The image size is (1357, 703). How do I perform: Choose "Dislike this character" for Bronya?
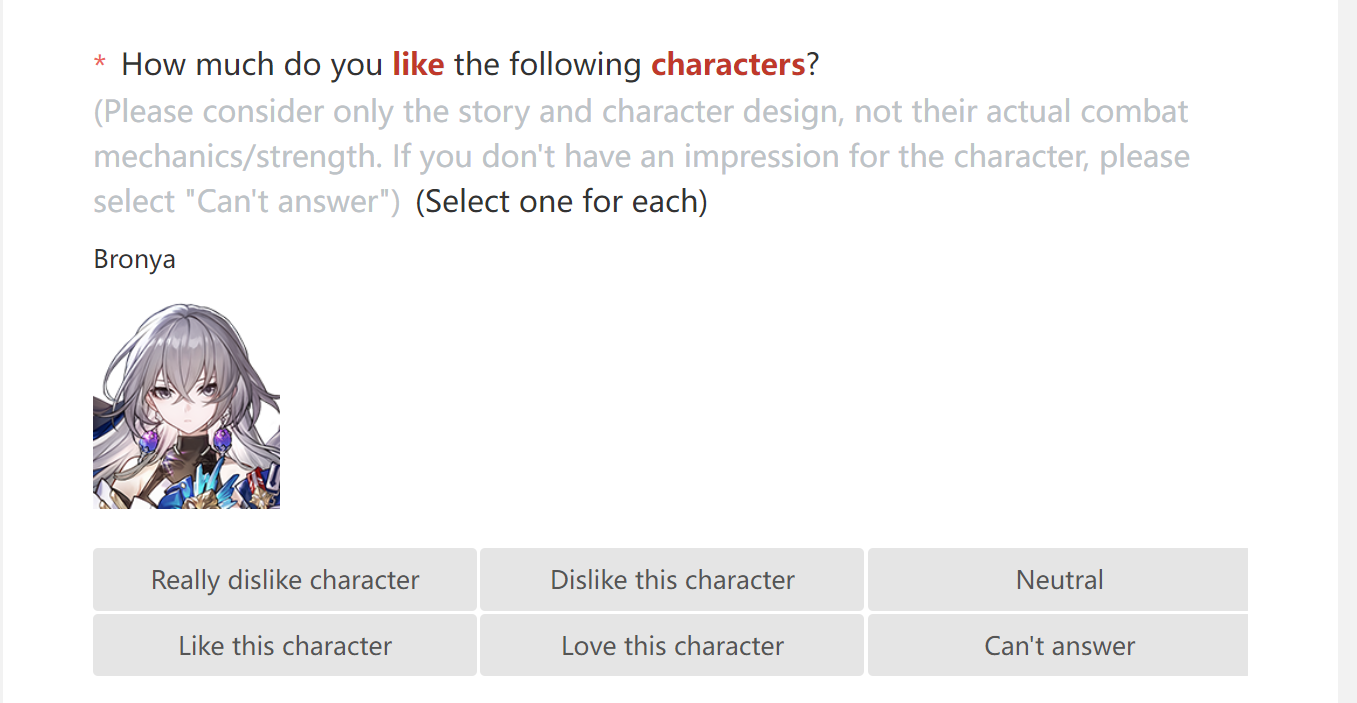672,580
